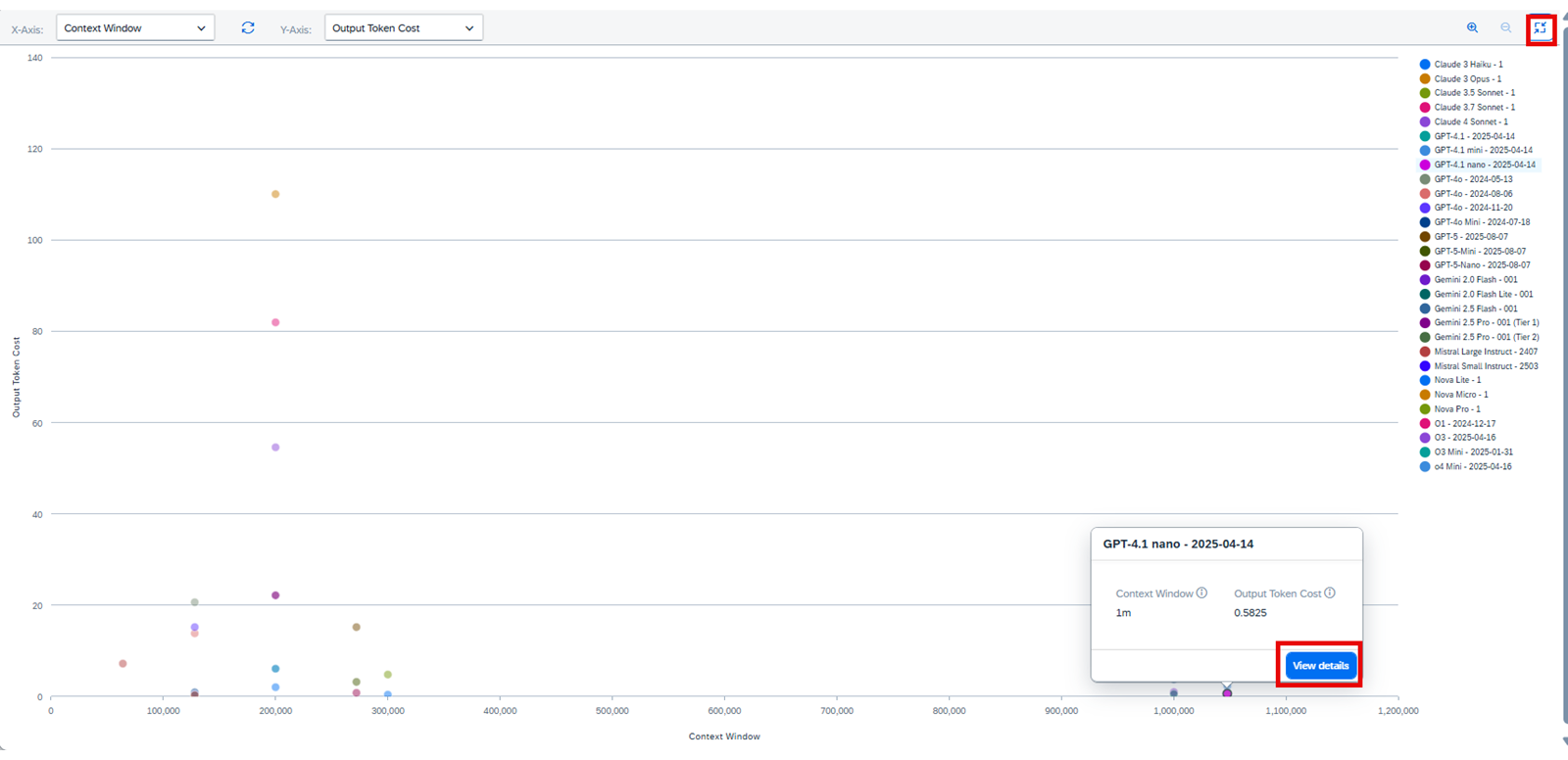Click the lavender data point near cost 55
This screenshot has height=760, width=1568.
click(x=275, y=448)
